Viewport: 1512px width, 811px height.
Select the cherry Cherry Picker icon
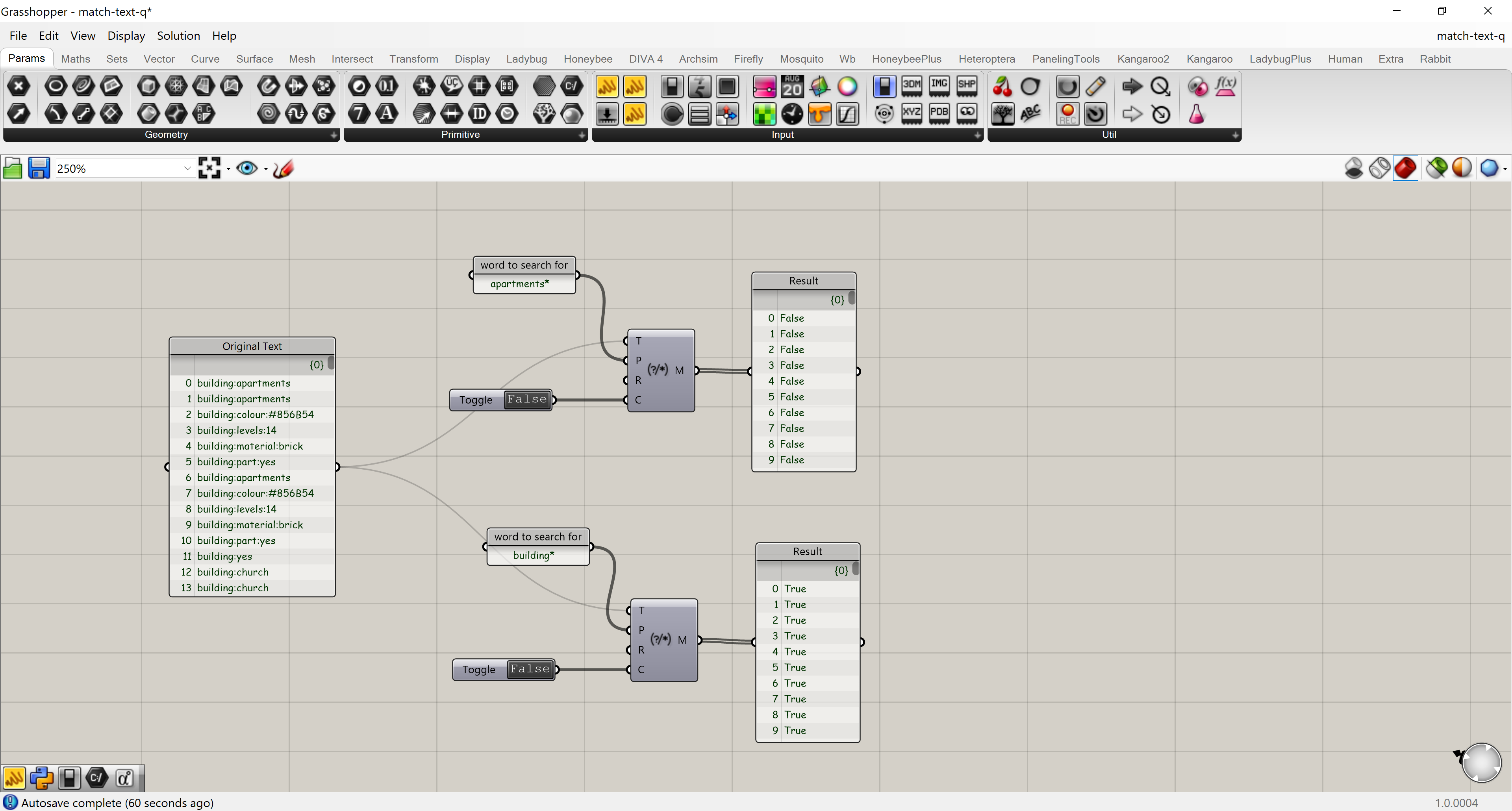coord(1002,87)
